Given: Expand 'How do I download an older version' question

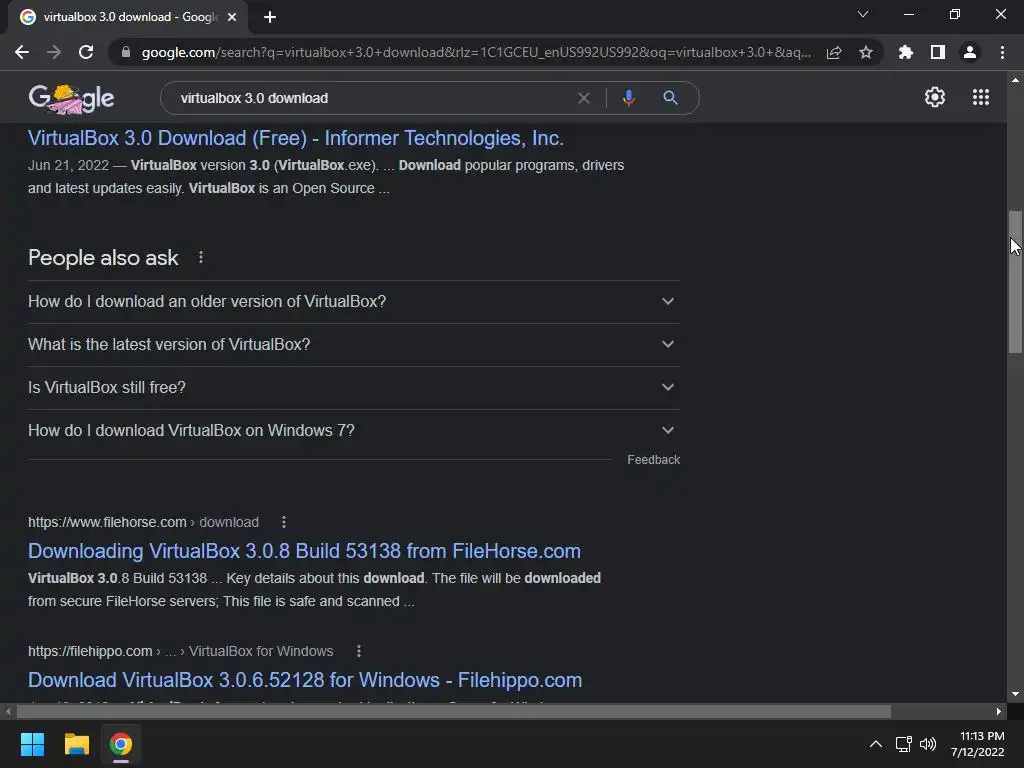Looking at the screenshot, I should [x=354, y=302].
